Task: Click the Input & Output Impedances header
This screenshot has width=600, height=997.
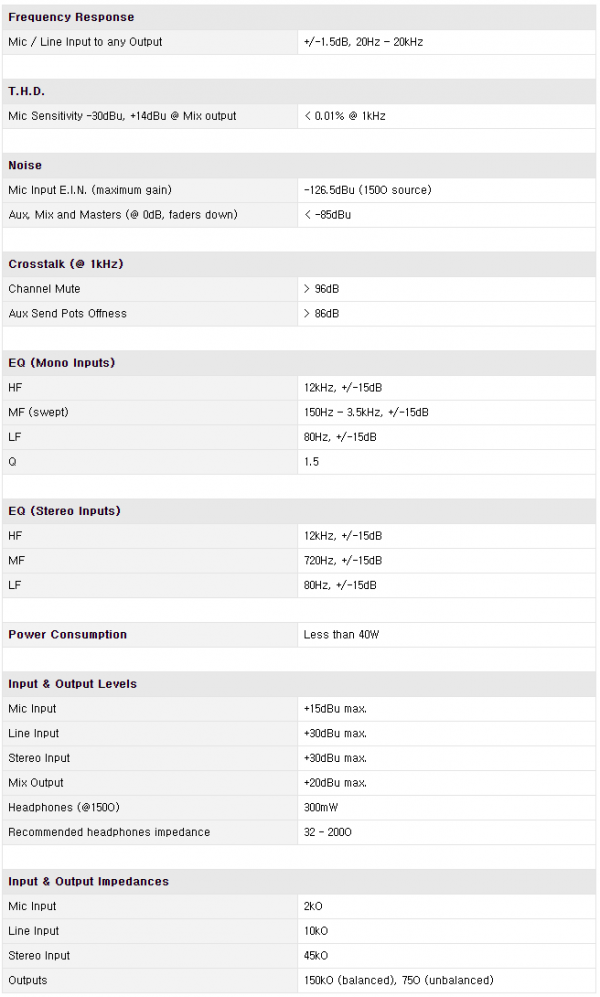Action: (x=89, y=881)
